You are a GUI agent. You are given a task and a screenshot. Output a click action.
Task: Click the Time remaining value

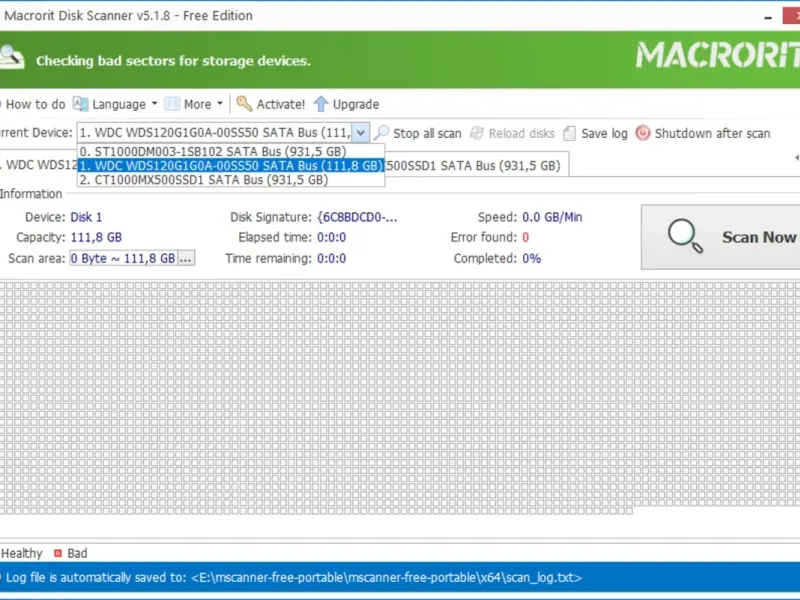point(332,258)
